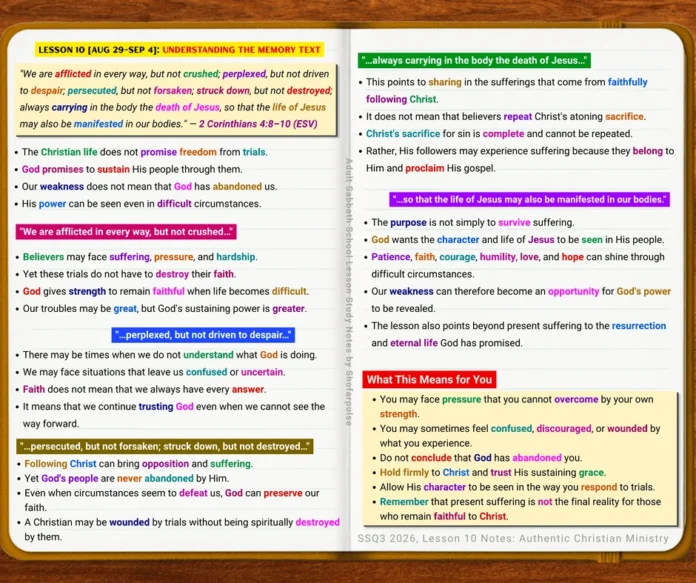Click the line 'The purpose is not simply to survive suffering.'

473,222
